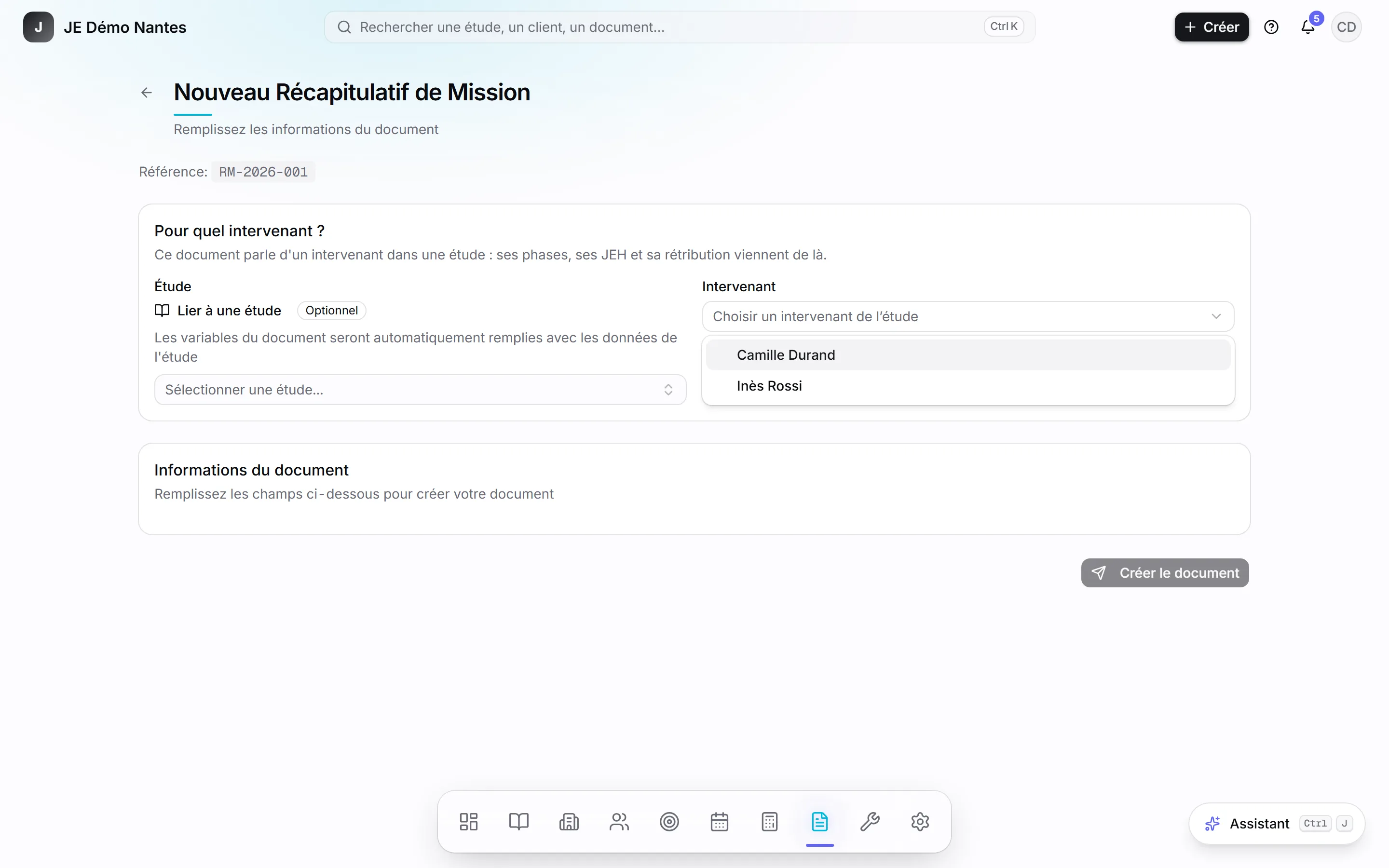
Task: Focus the global search field
Action: pyautogui.click(x=680, y=27)
